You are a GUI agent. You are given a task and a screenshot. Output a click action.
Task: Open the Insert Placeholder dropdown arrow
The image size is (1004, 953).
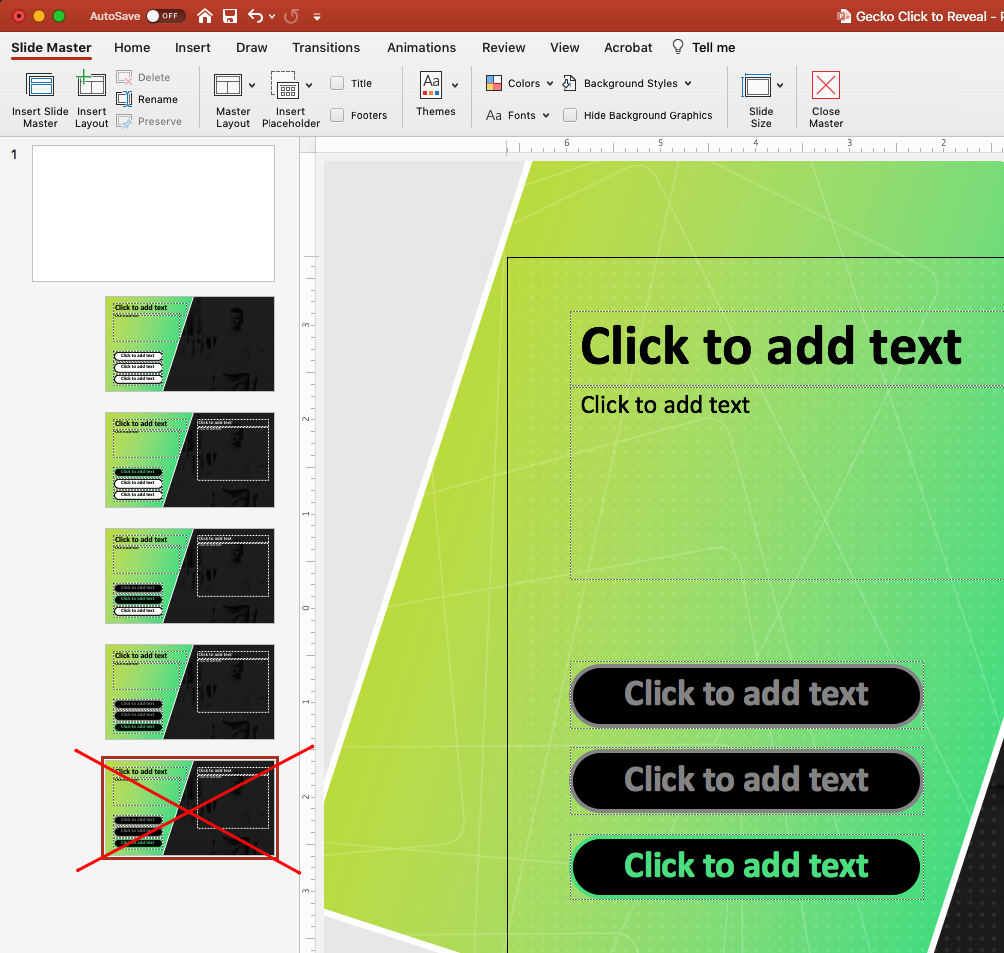tap(310, 84)
